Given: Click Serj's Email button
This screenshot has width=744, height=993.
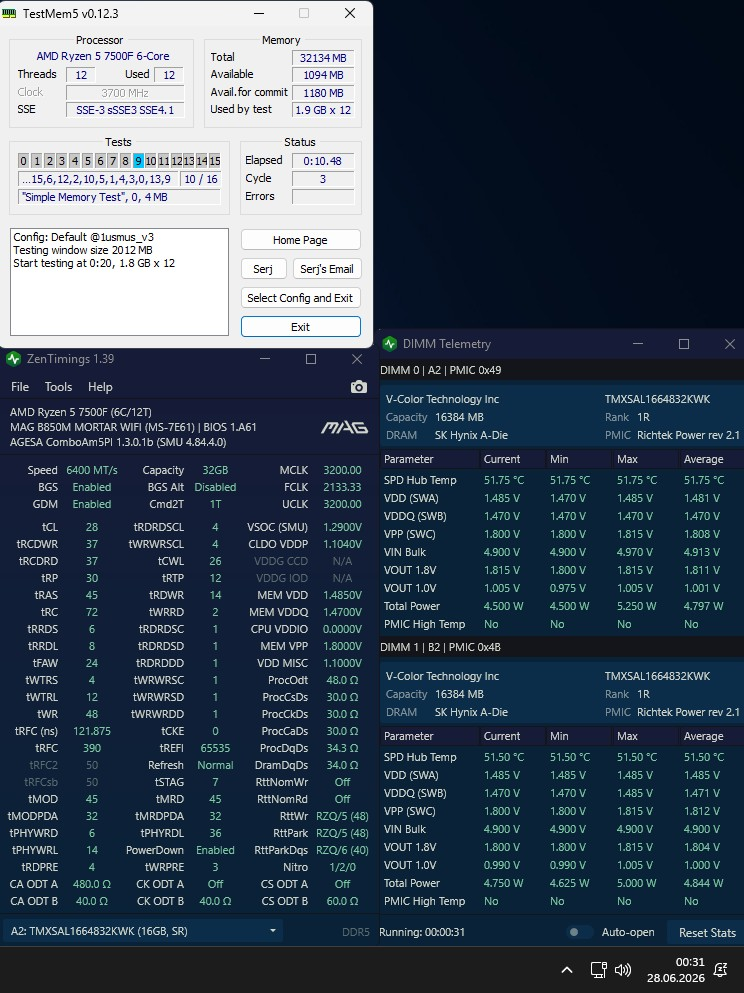Looking at the screenshot, I should tap(327, 269).
